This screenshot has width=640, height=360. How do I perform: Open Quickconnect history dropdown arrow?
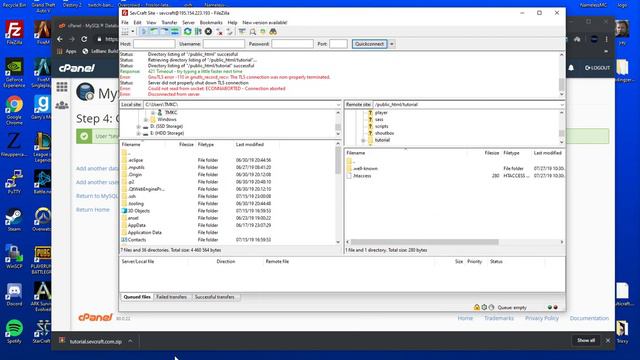point(392,44)
